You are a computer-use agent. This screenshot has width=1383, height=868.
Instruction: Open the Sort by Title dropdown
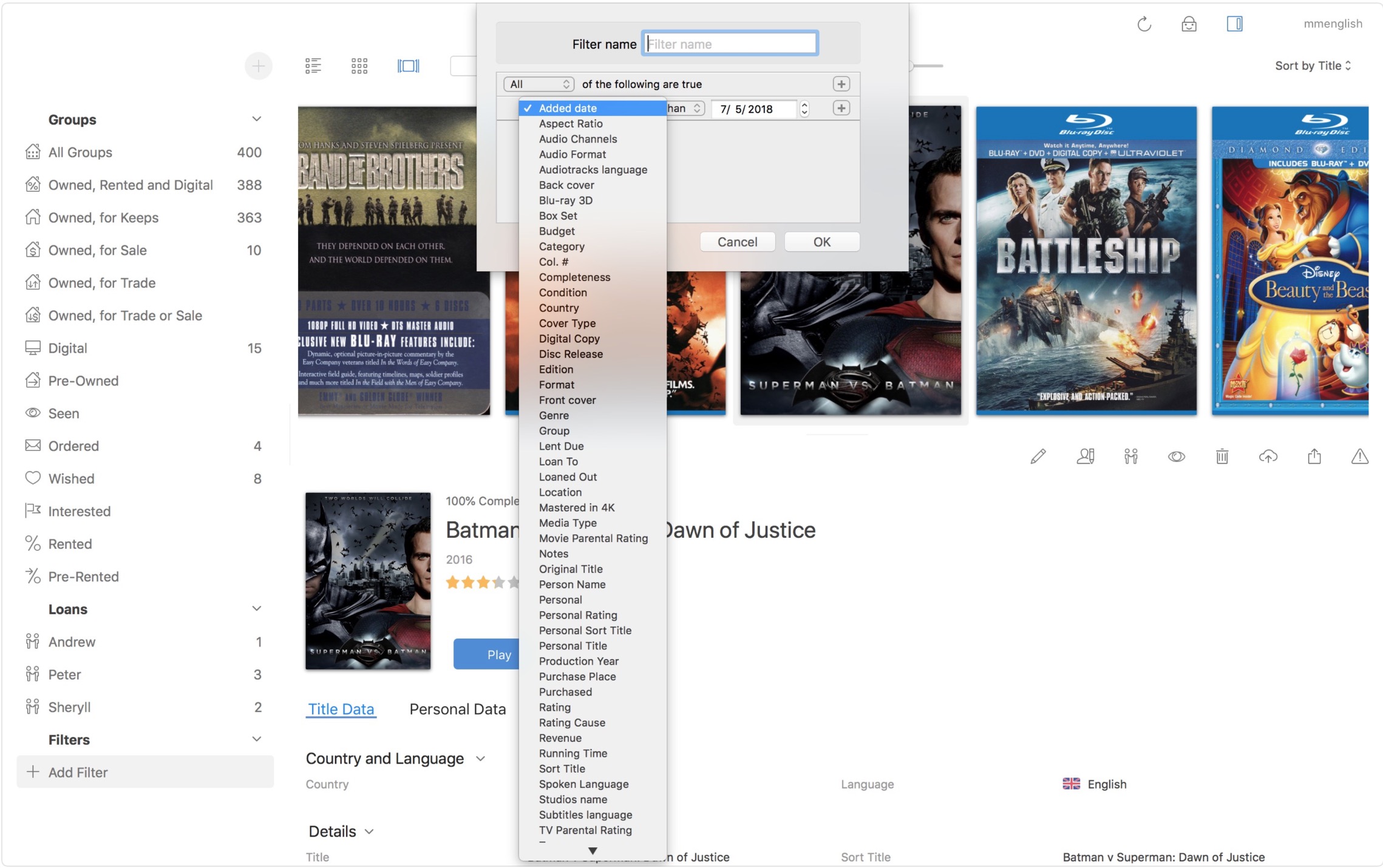1313,66
